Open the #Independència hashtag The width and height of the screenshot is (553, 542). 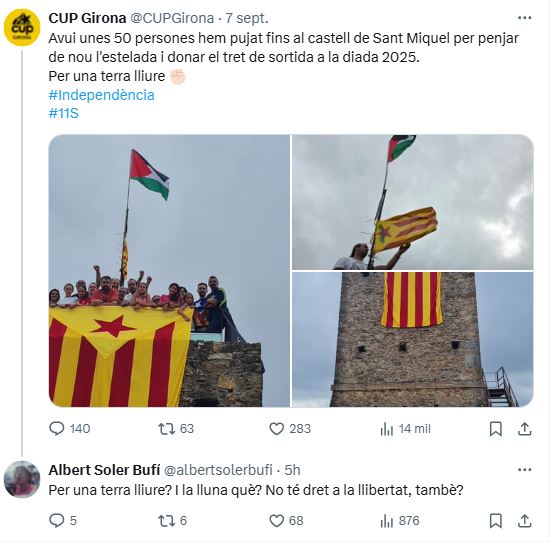click(x=102, y=95)
